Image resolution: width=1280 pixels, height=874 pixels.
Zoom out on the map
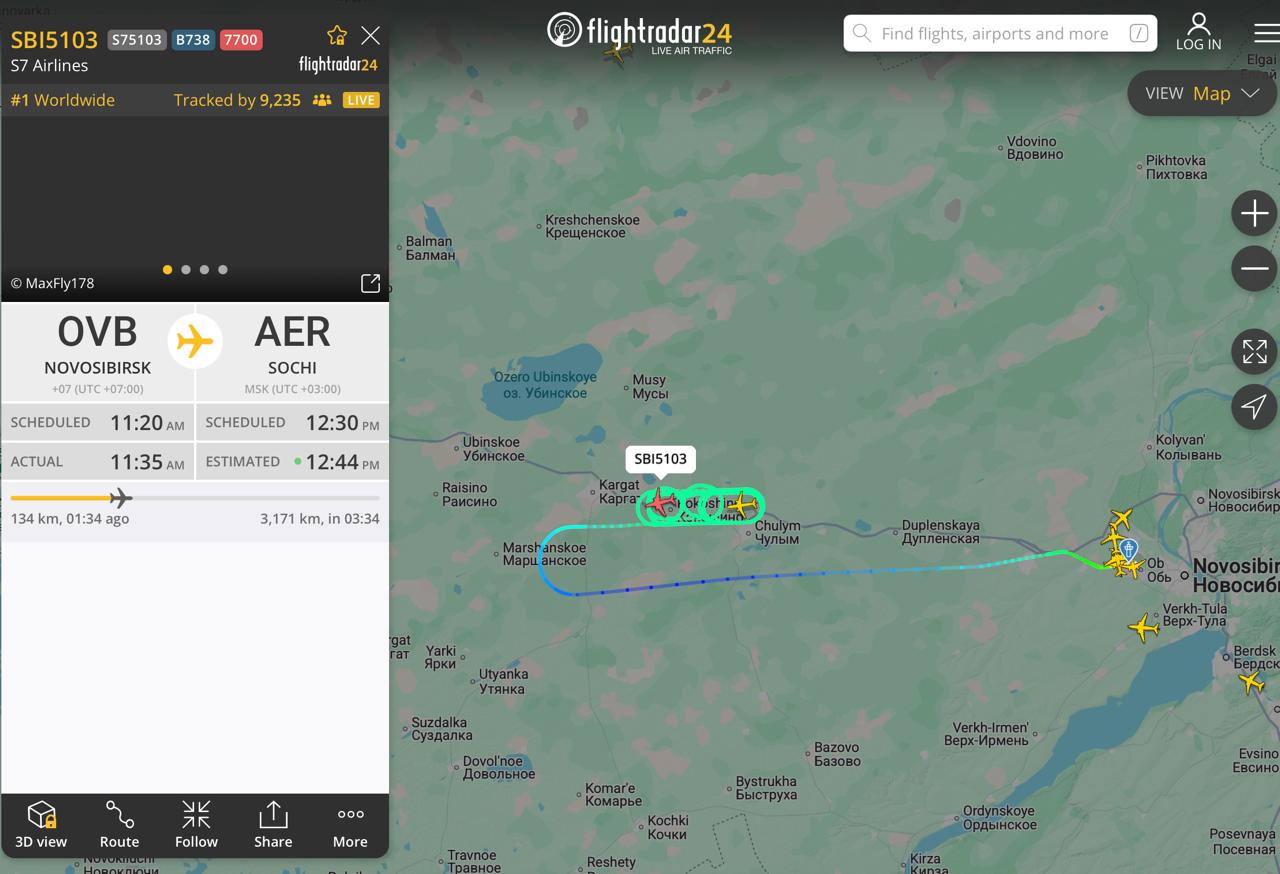(1254, 268)
